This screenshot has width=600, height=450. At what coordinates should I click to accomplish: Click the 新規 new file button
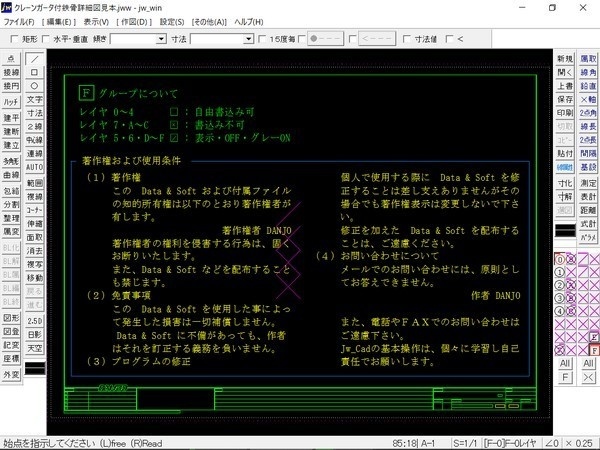(x=565, y=59)
